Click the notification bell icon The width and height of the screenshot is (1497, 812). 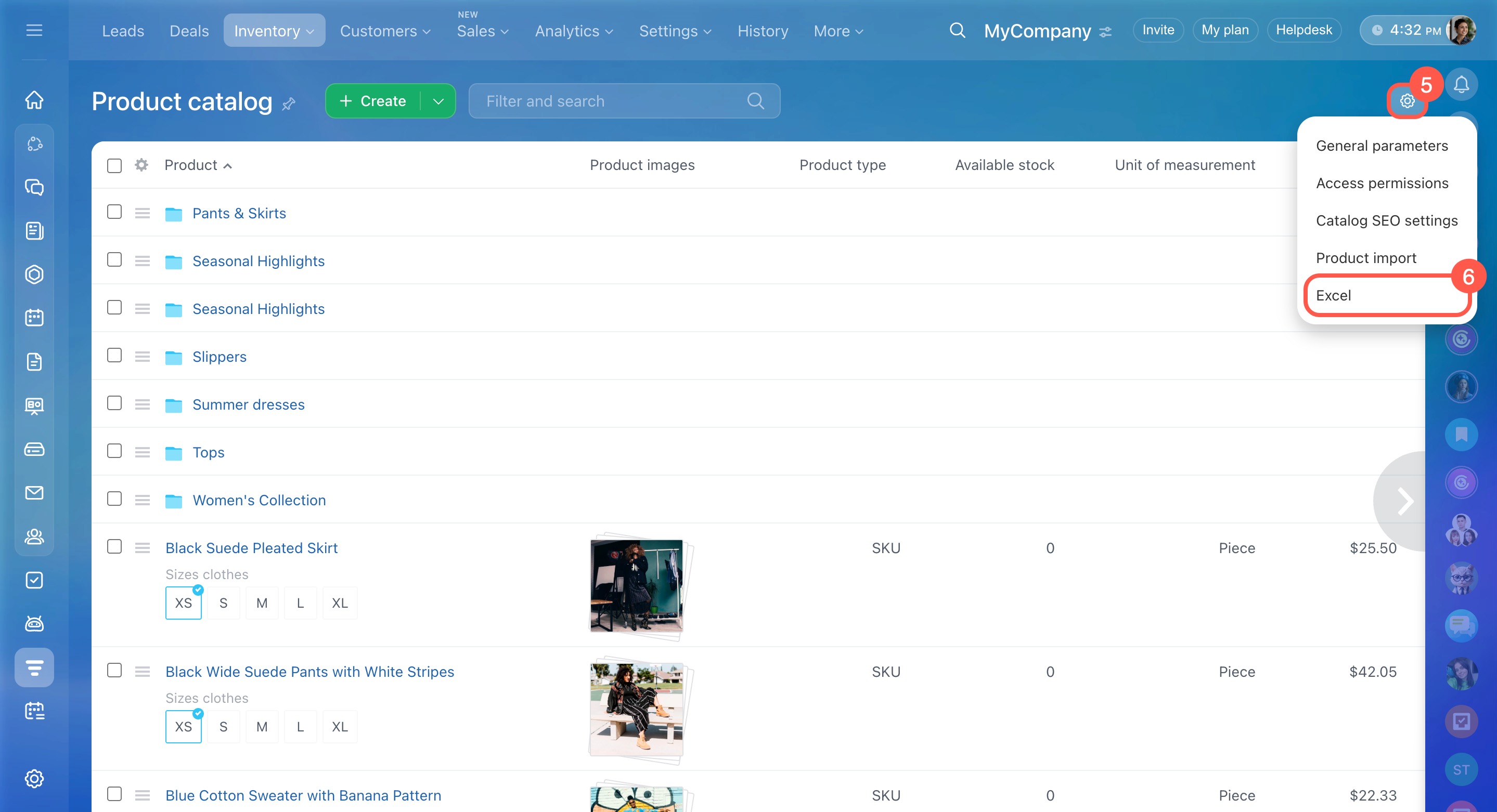coord(1461,85)
